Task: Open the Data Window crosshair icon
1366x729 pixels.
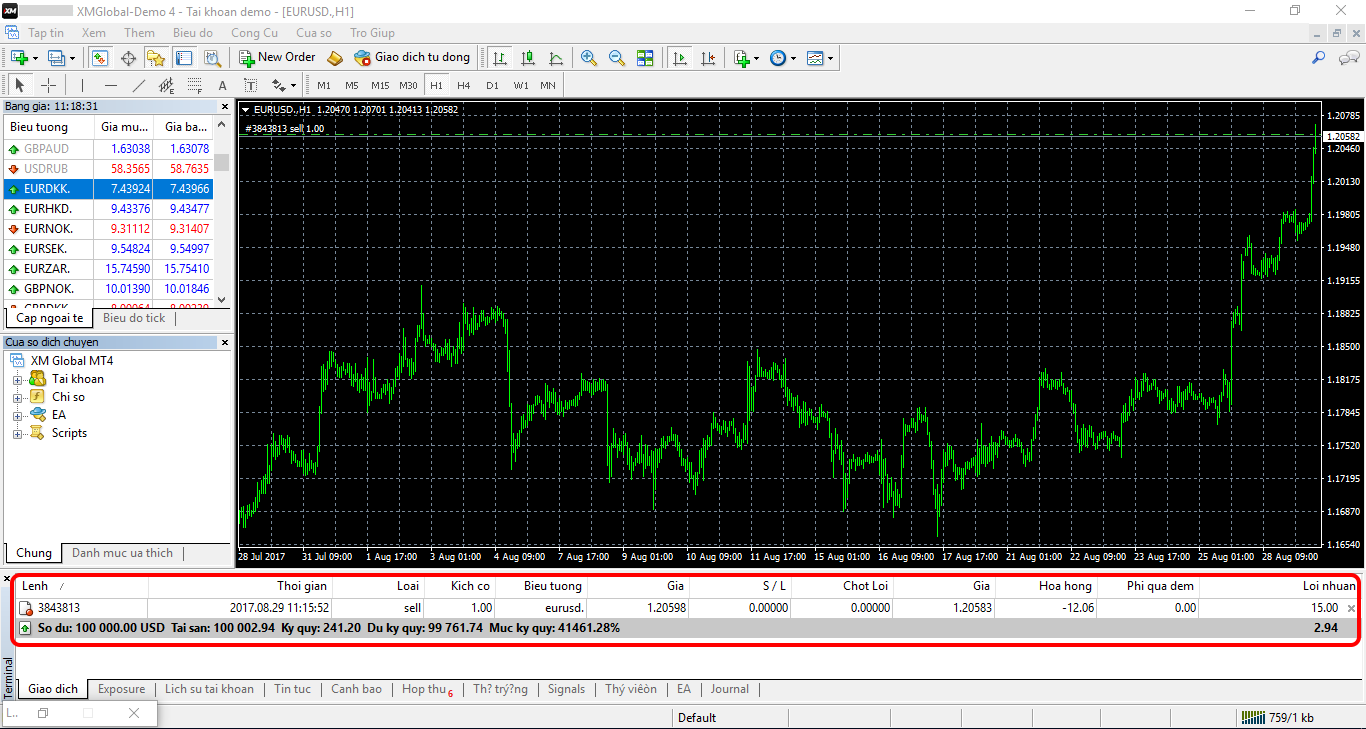Action: pyautogui.click(x=128, y=58)
